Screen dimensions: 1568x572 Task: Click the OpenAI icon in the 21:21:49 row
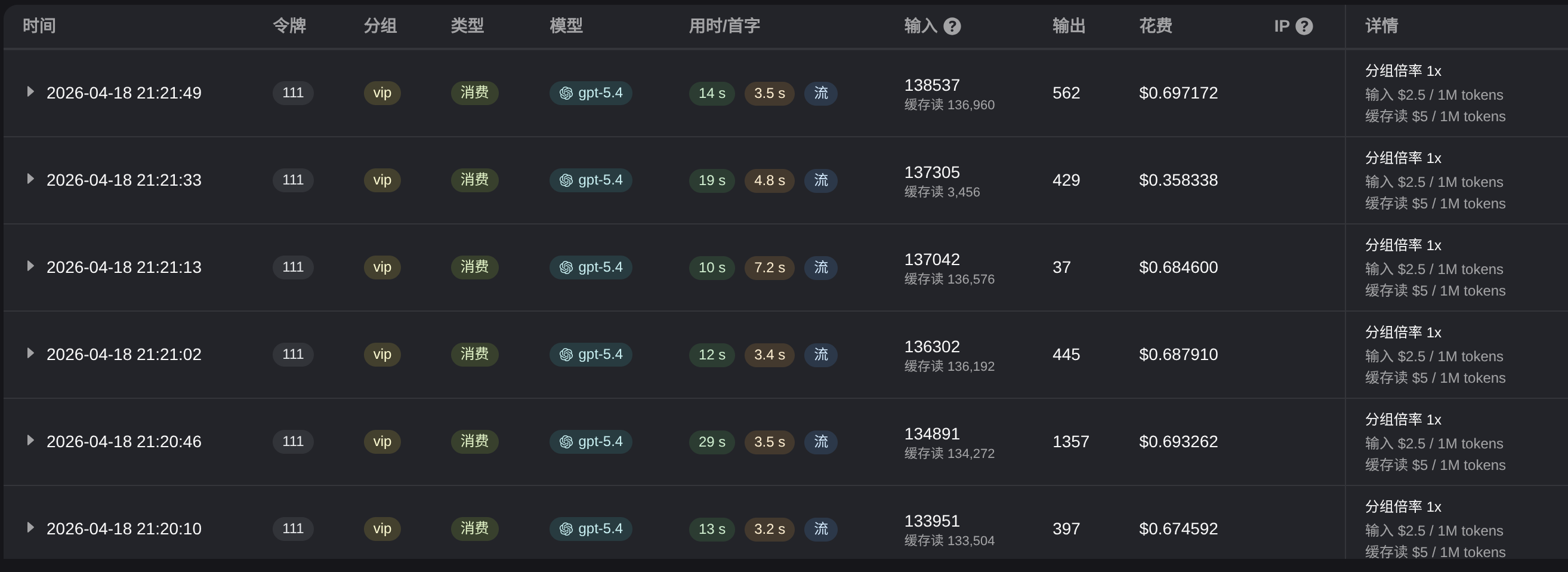click(566, 93)
